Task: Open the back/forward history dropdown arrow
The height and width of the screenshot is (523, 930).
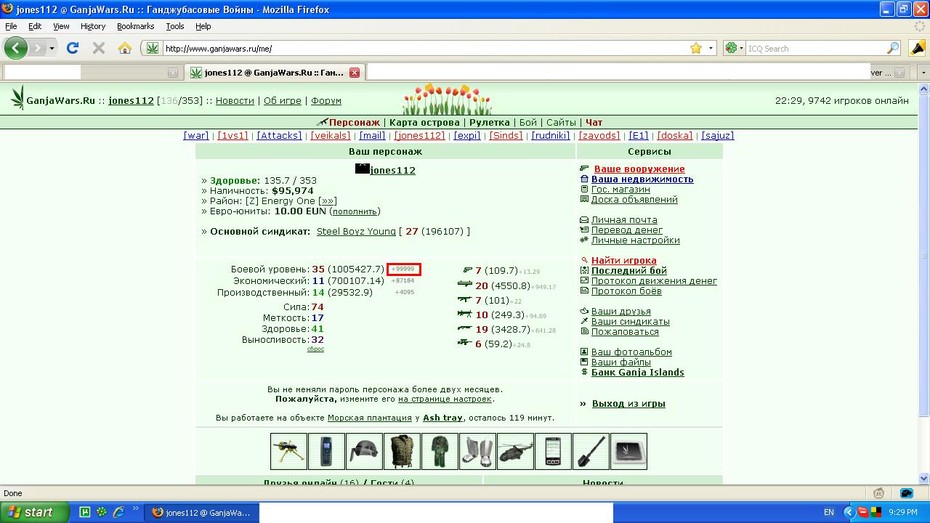Action: 52,48
